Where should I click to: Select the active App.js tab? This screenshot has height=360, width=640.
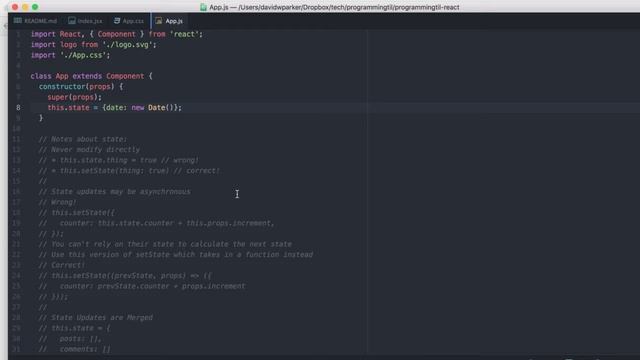tap(169, 21)
